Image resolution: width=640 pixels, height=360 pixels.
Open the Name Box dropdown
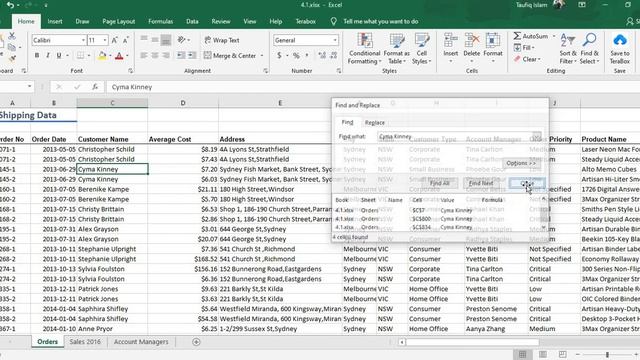coord(29,87)
